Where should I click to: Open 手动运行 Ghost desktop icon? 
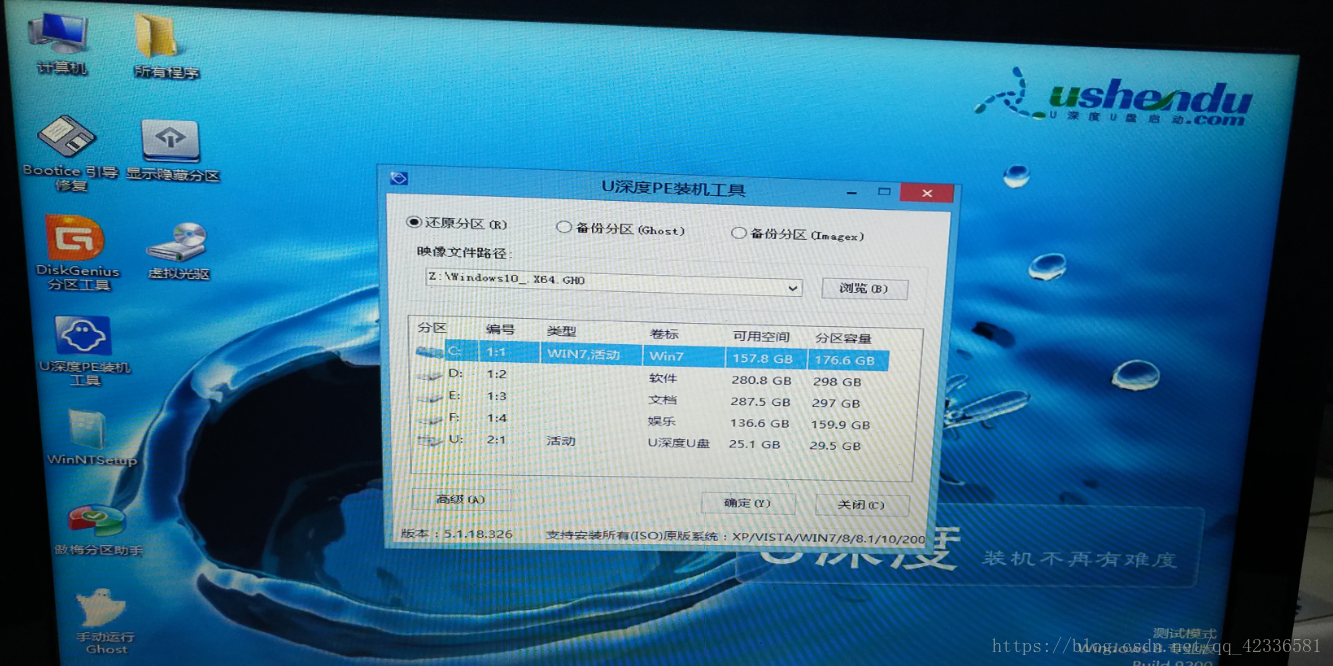105,621
